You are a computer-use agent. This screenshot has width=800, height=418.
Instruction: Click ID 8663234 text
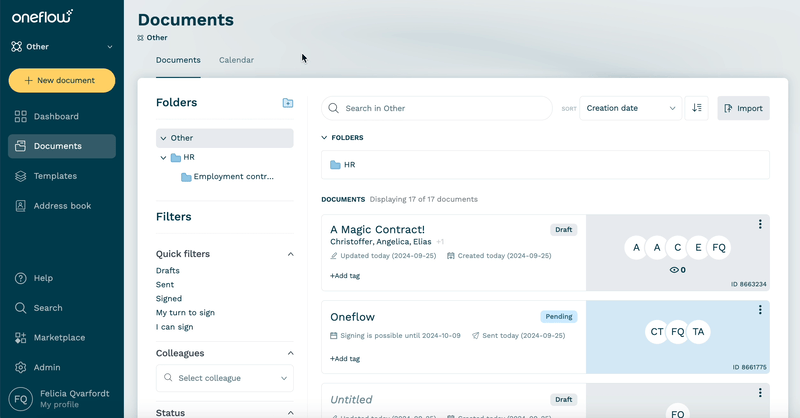(748, 284)
